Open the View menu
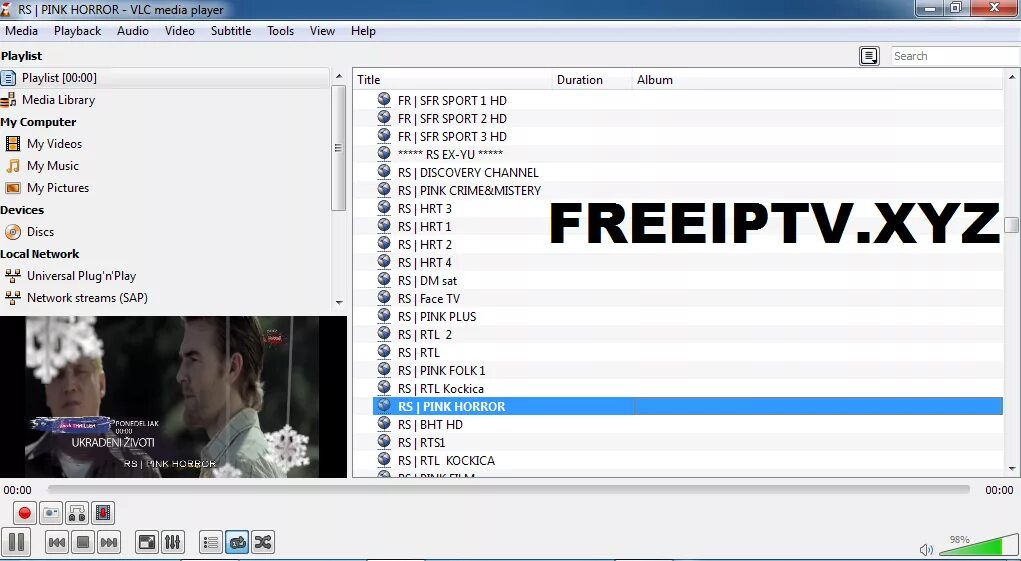Viewport: 1021px width, 561px height. [322, 31]
